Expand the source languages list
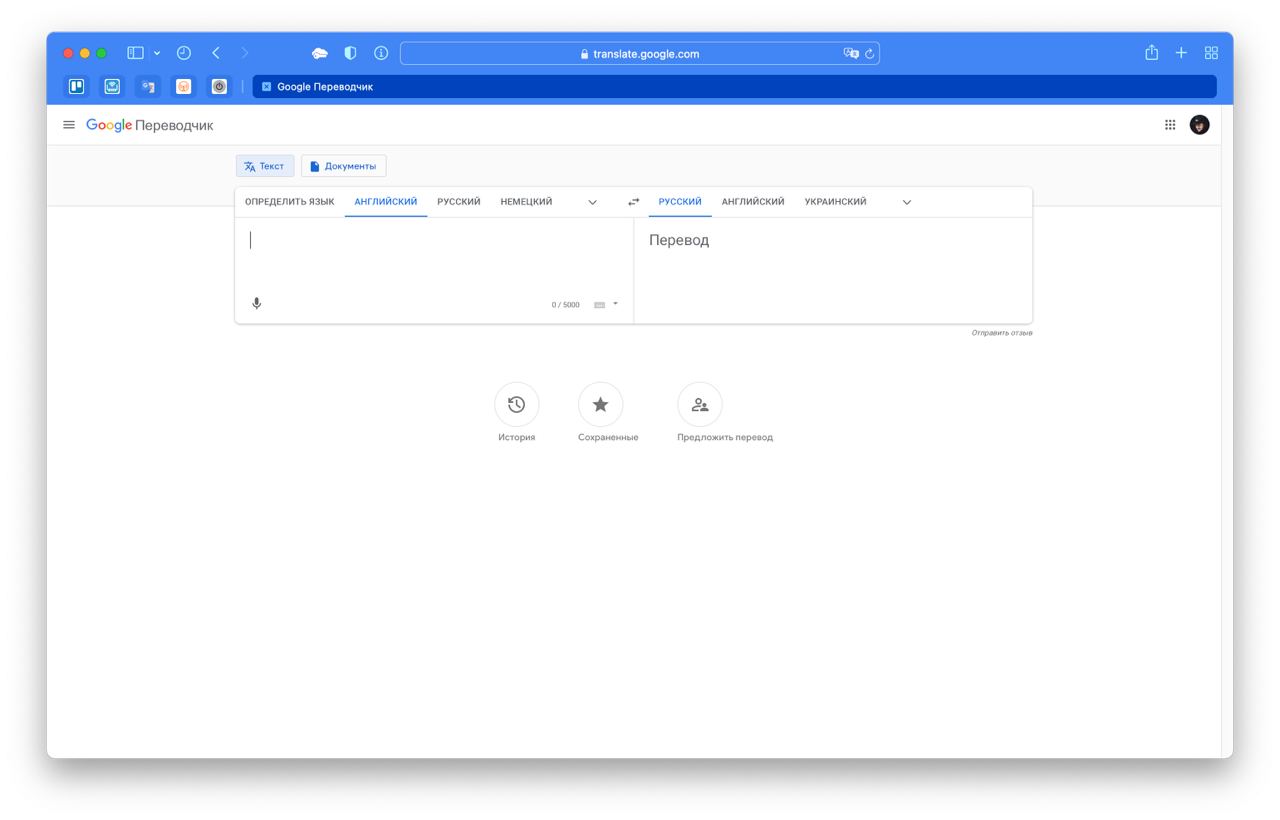This screenshot has width=1280, height=820. [x=592, y=203]
